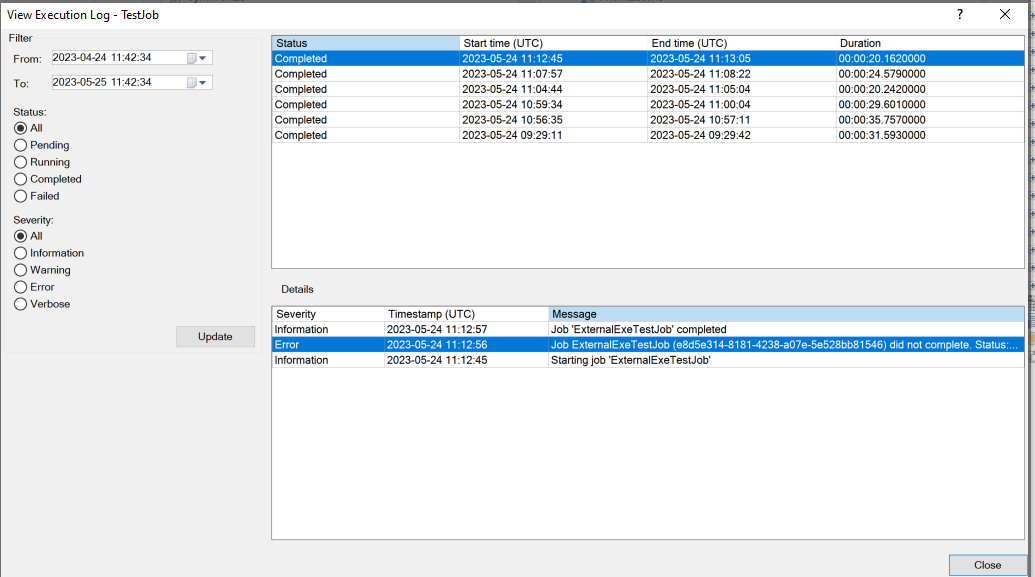Select execution started 2023-05-24 11:12:45

[648, 59]
